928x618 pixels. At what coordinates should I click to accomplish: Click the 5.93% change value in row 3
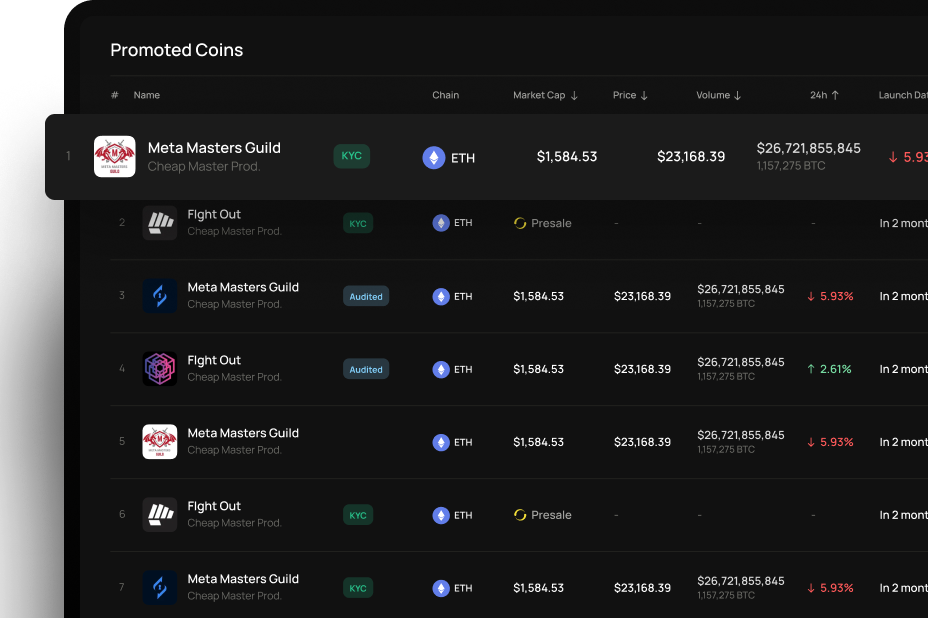(837, 296)
